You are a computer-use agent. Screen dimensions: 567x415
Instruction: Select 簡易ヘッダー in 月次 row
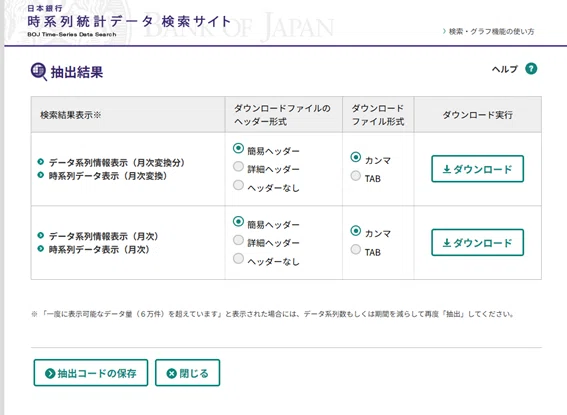[x=238, y=222]
